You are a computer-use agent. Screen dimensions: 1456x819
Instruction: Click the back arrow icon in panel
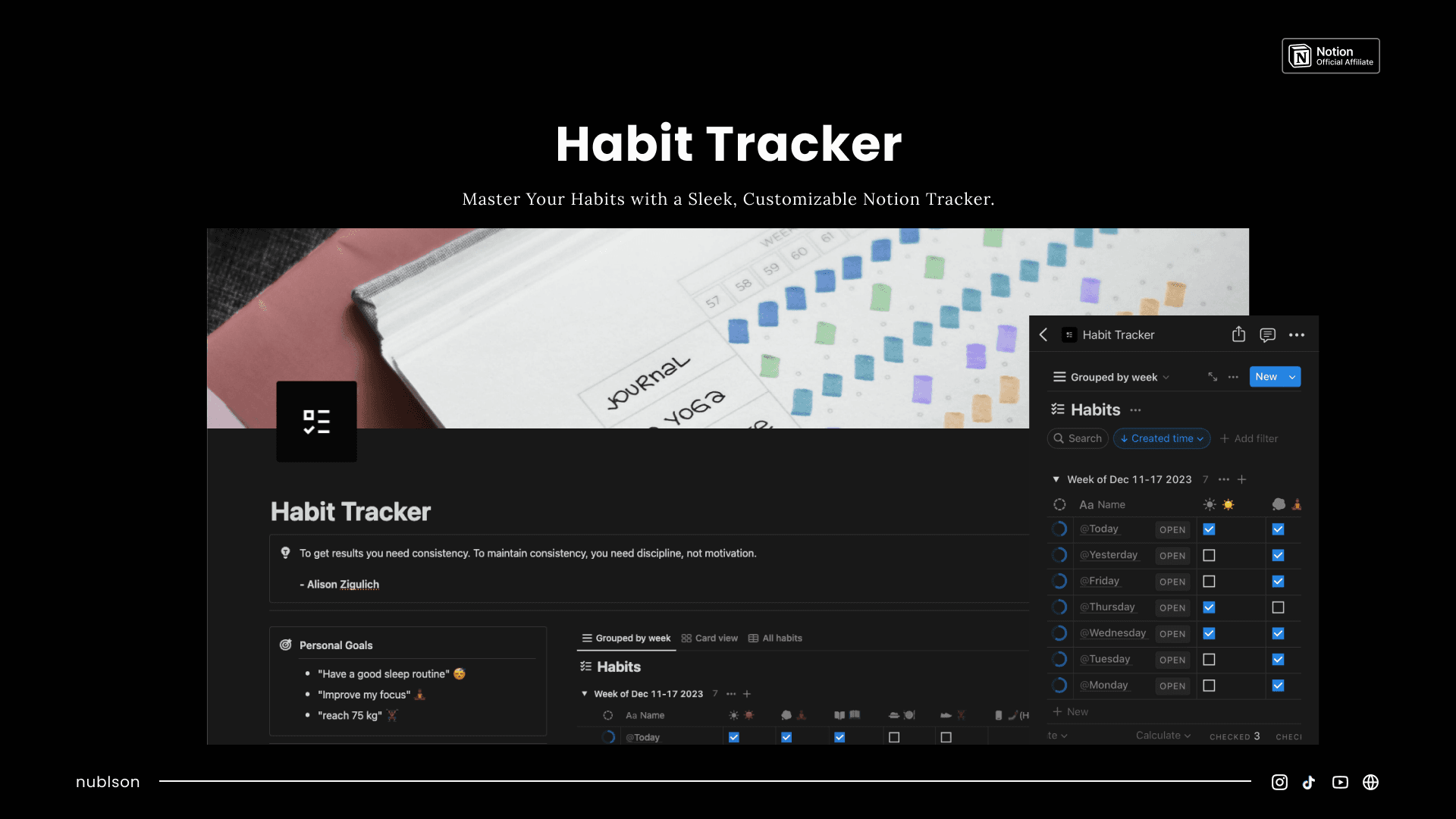click(x=1046, y=334)
